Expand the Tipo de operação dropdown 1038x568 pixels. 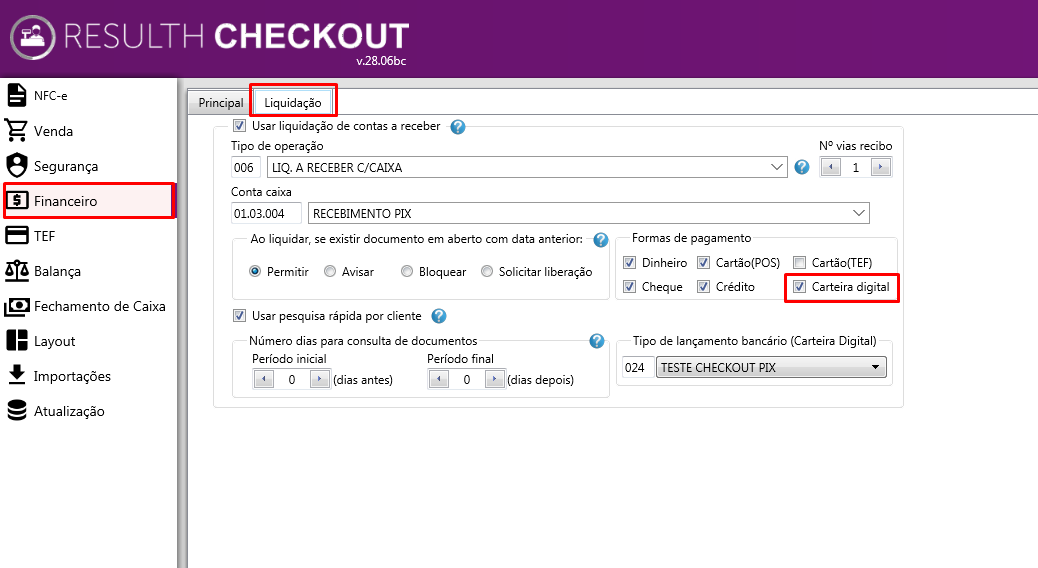pos(777,167)
